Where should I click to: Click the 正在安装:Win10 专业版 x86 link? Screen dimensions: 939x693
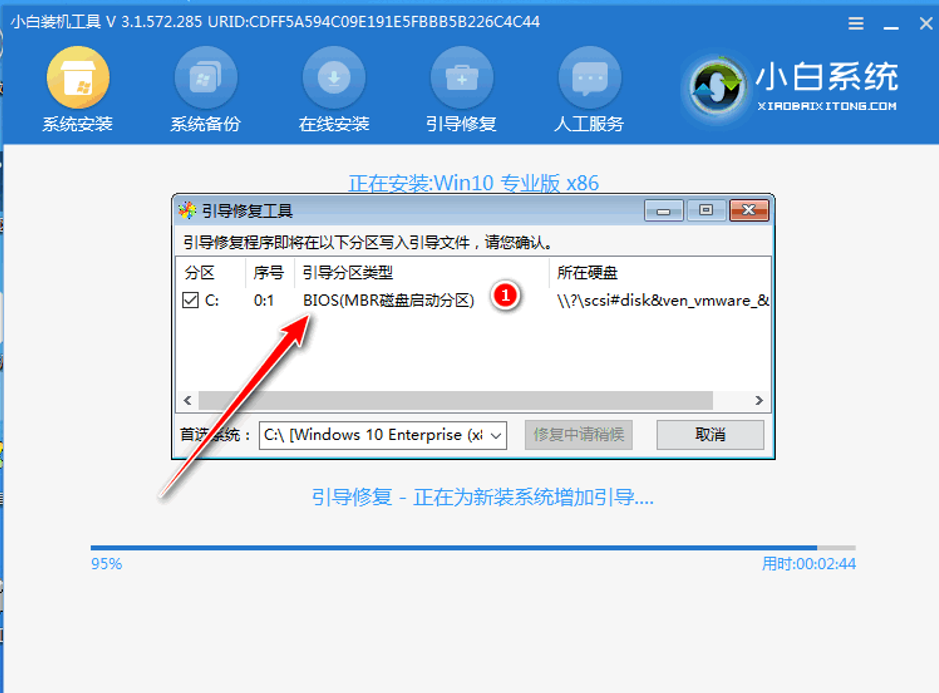(x=473, y=183)
